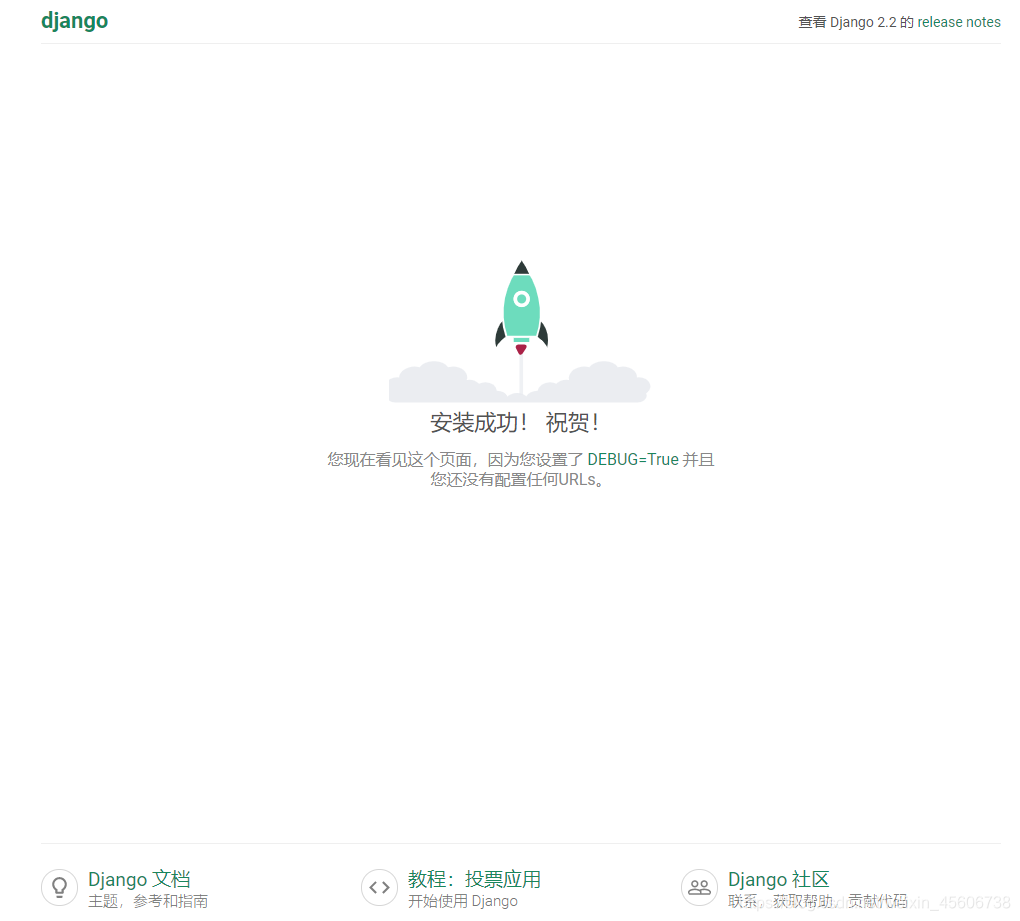Open Django 文档 link
This screenshot has height=921, width=1020.
click(x=139, y=879)
